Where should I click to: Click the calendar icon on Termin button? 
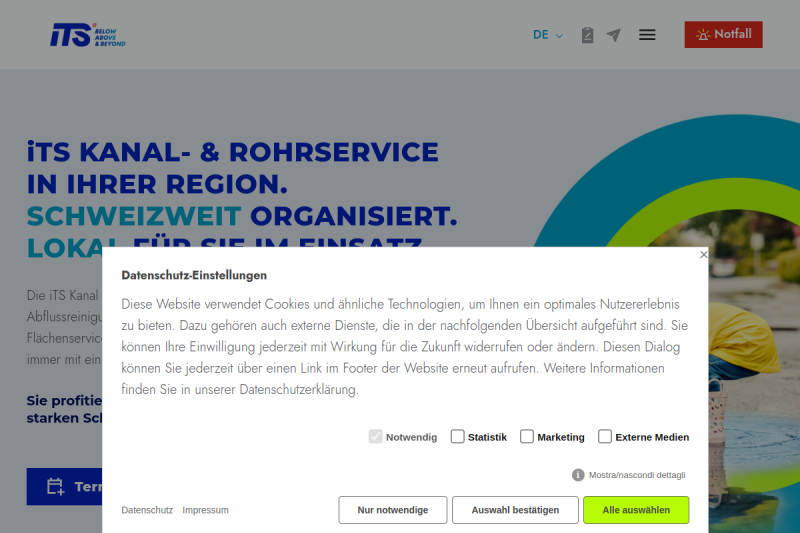(56, 487)
